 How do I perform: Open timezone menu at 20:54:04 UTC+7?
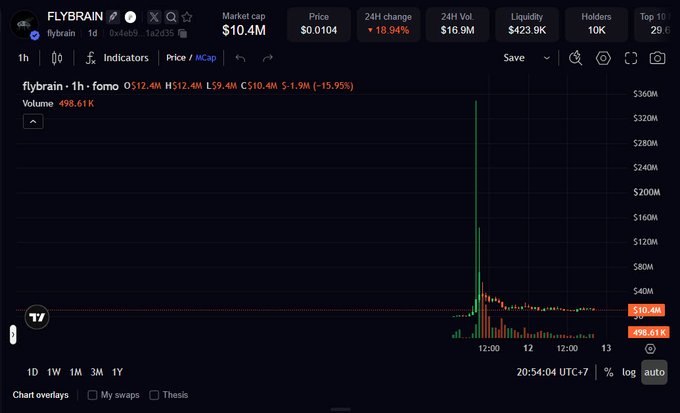coord(552,372)
